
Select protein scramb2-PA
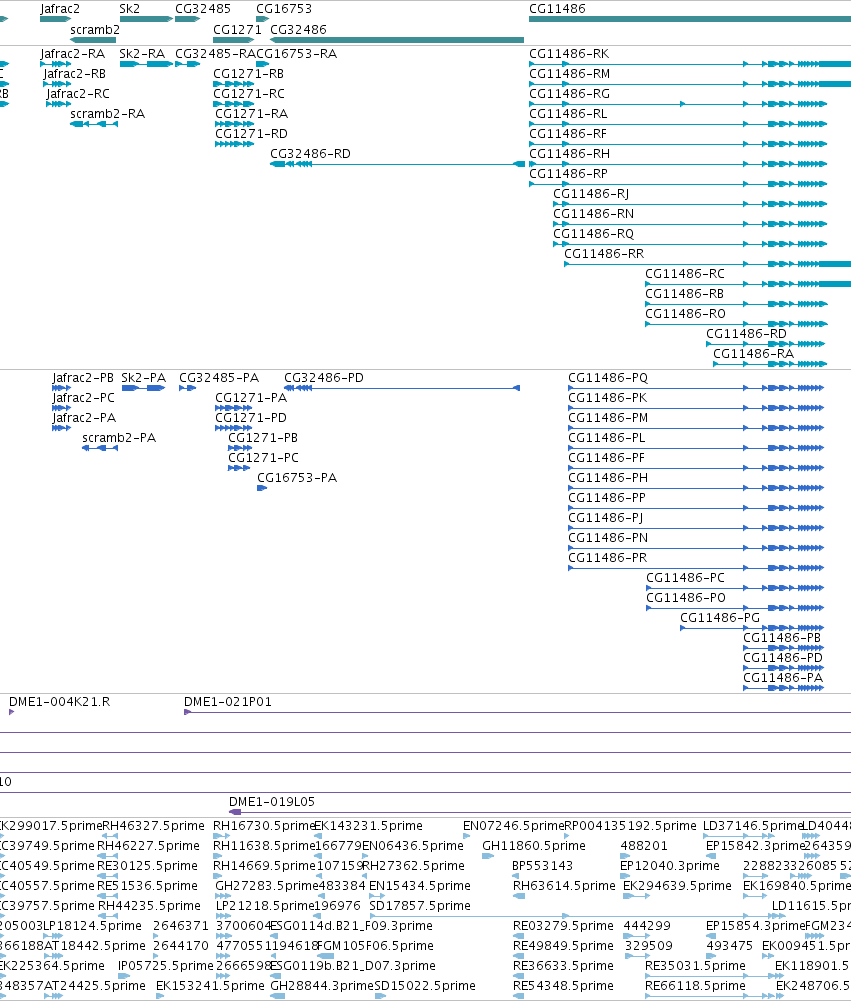pos(100,448)
